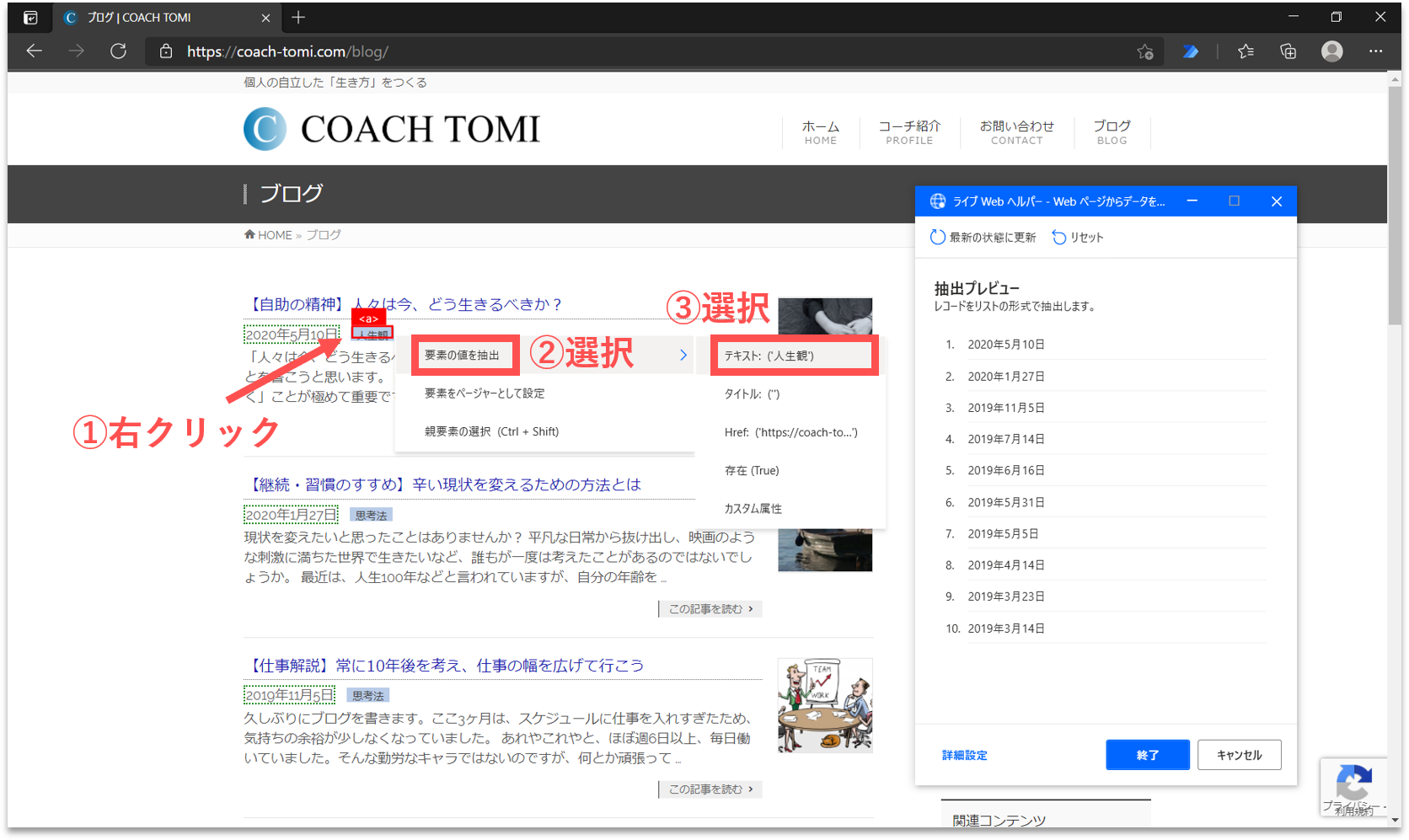Expand 要素の値を抽出 submenu arrow

[x=683, y=356]
